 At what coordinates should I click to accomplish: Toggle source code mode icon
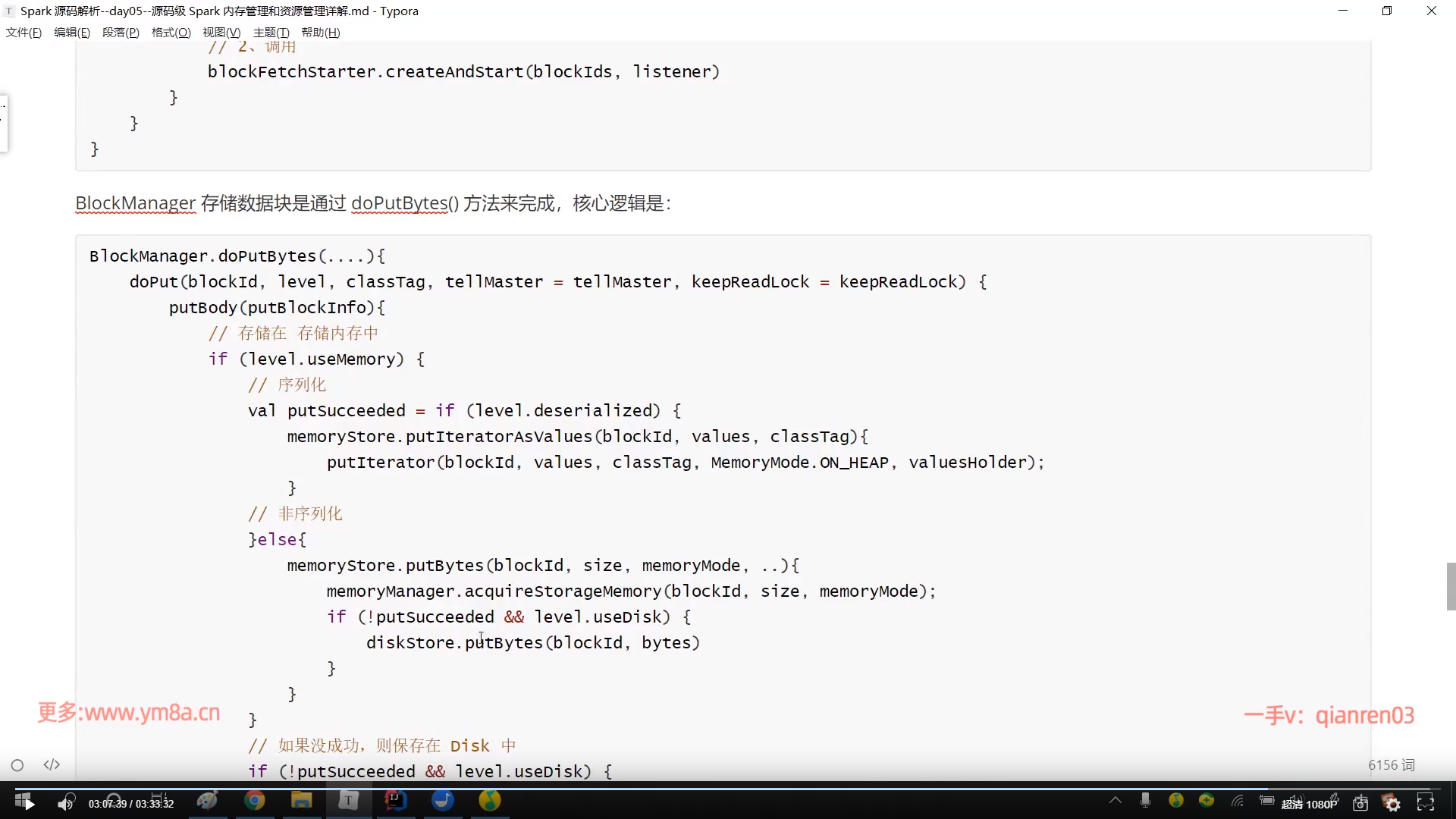coord(52,764)
